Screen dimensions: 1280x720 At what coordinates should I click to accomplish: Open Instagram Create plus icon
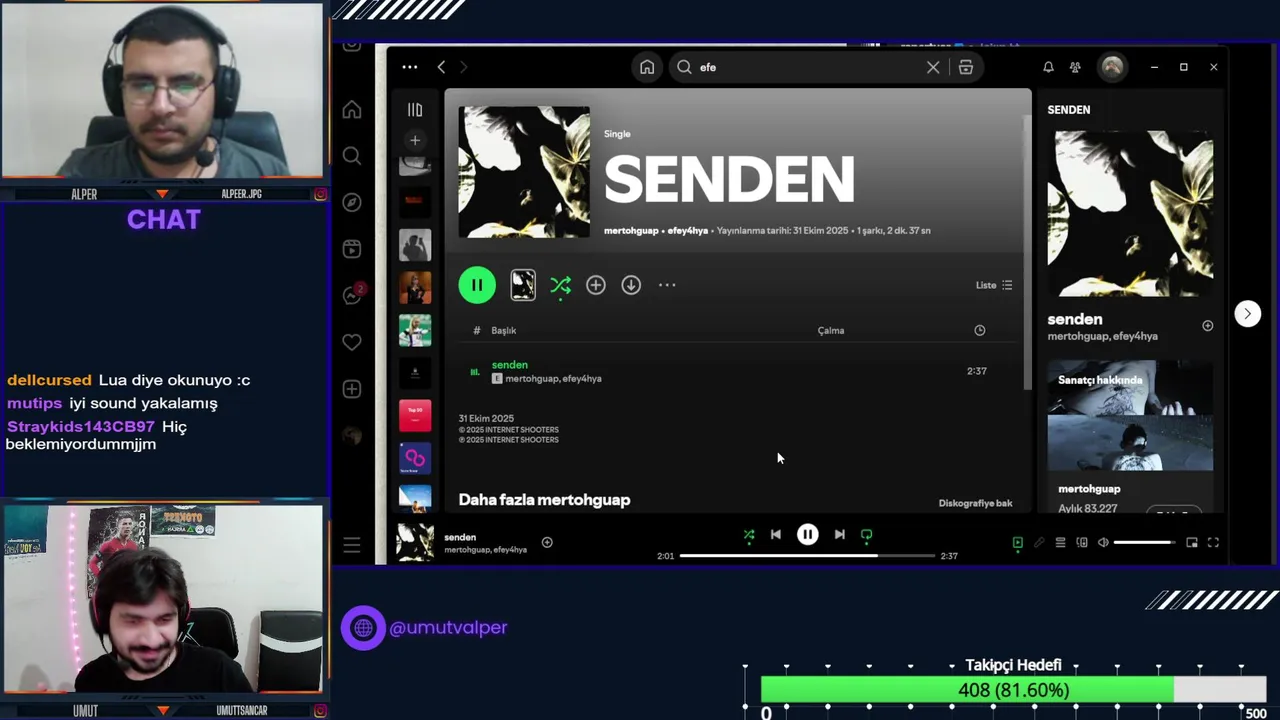coord(352,389)
